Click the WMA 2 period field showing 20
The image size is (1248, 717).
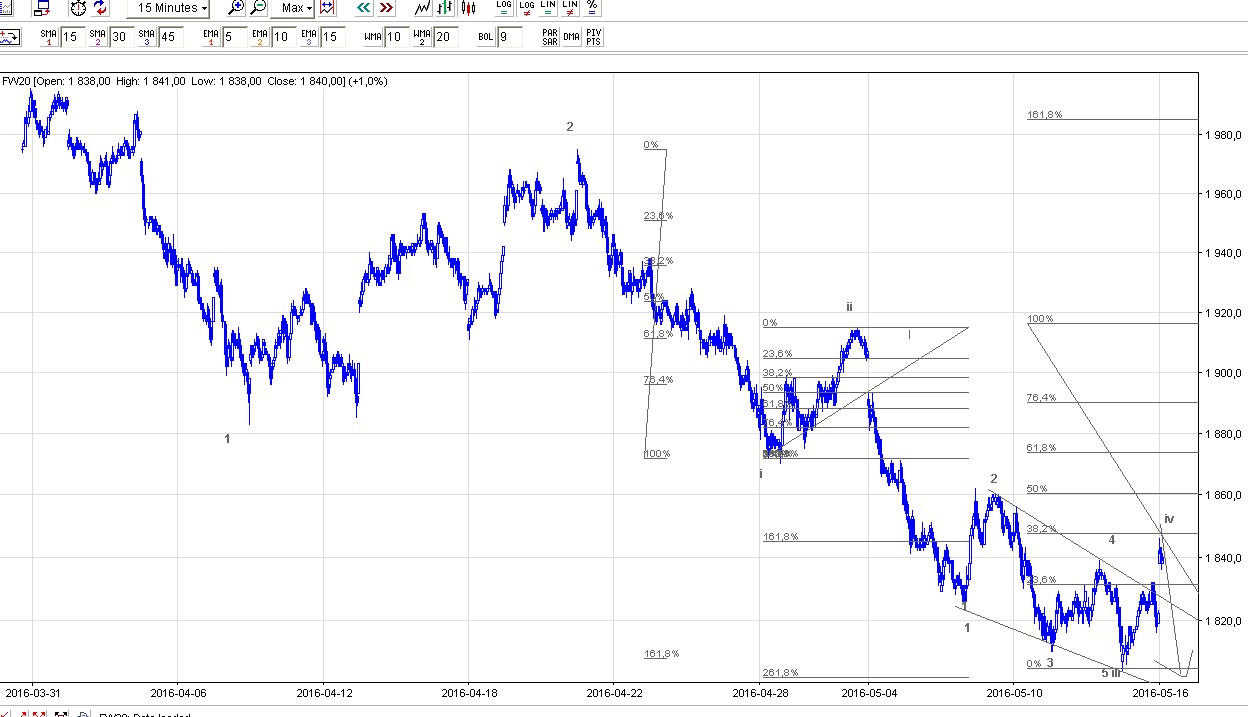point(445,37)
